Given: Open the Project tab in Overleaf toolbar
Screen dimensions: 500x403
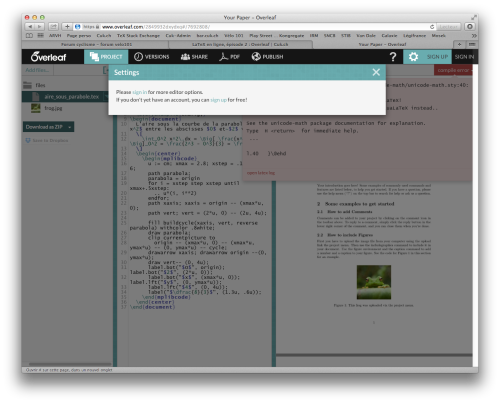Looking at the screenshot, I should tap(106, 57).
